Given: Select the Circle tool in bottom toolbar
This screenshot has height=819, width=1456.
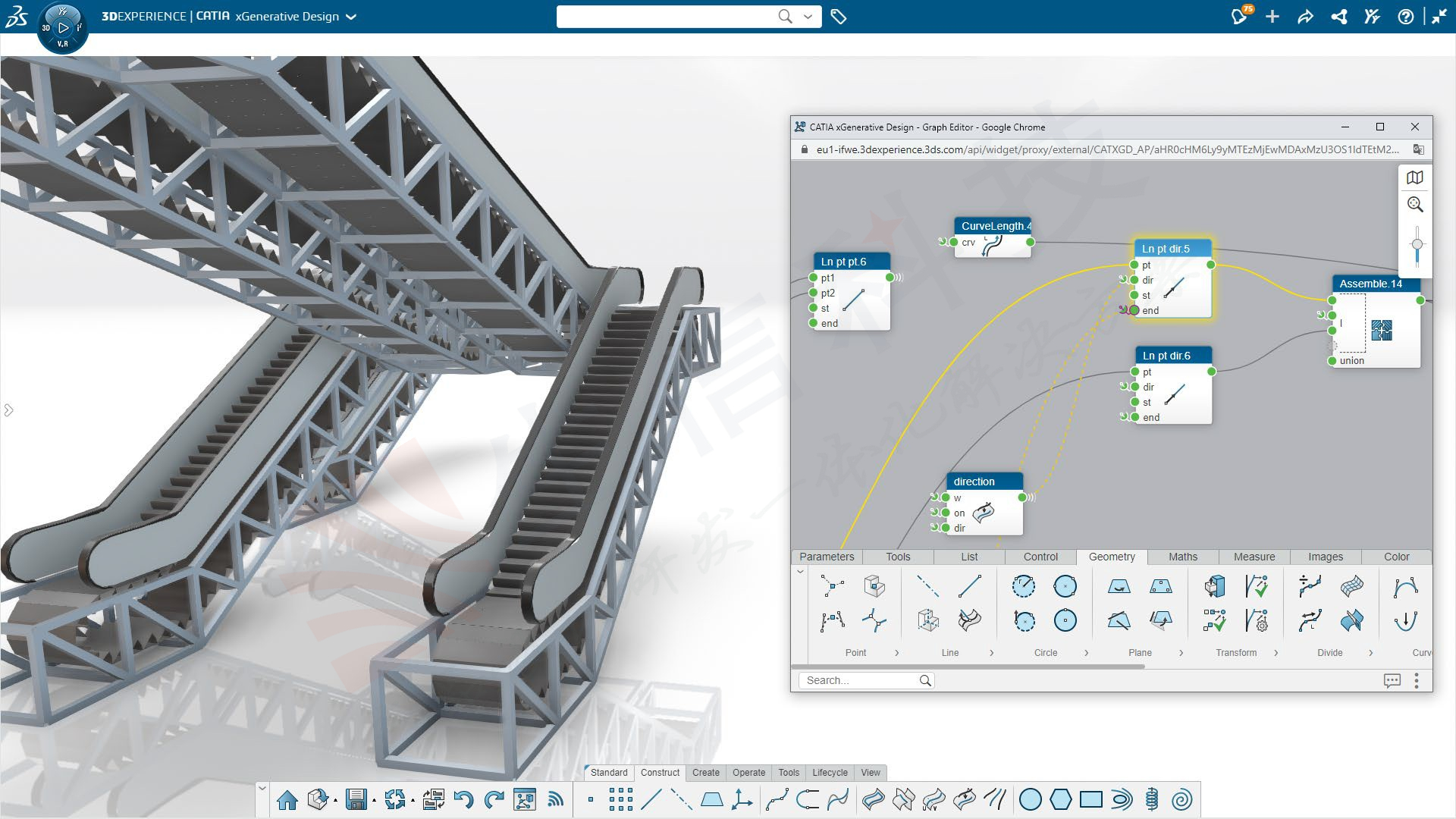Looking at the screenshot, I should 1030,799.
